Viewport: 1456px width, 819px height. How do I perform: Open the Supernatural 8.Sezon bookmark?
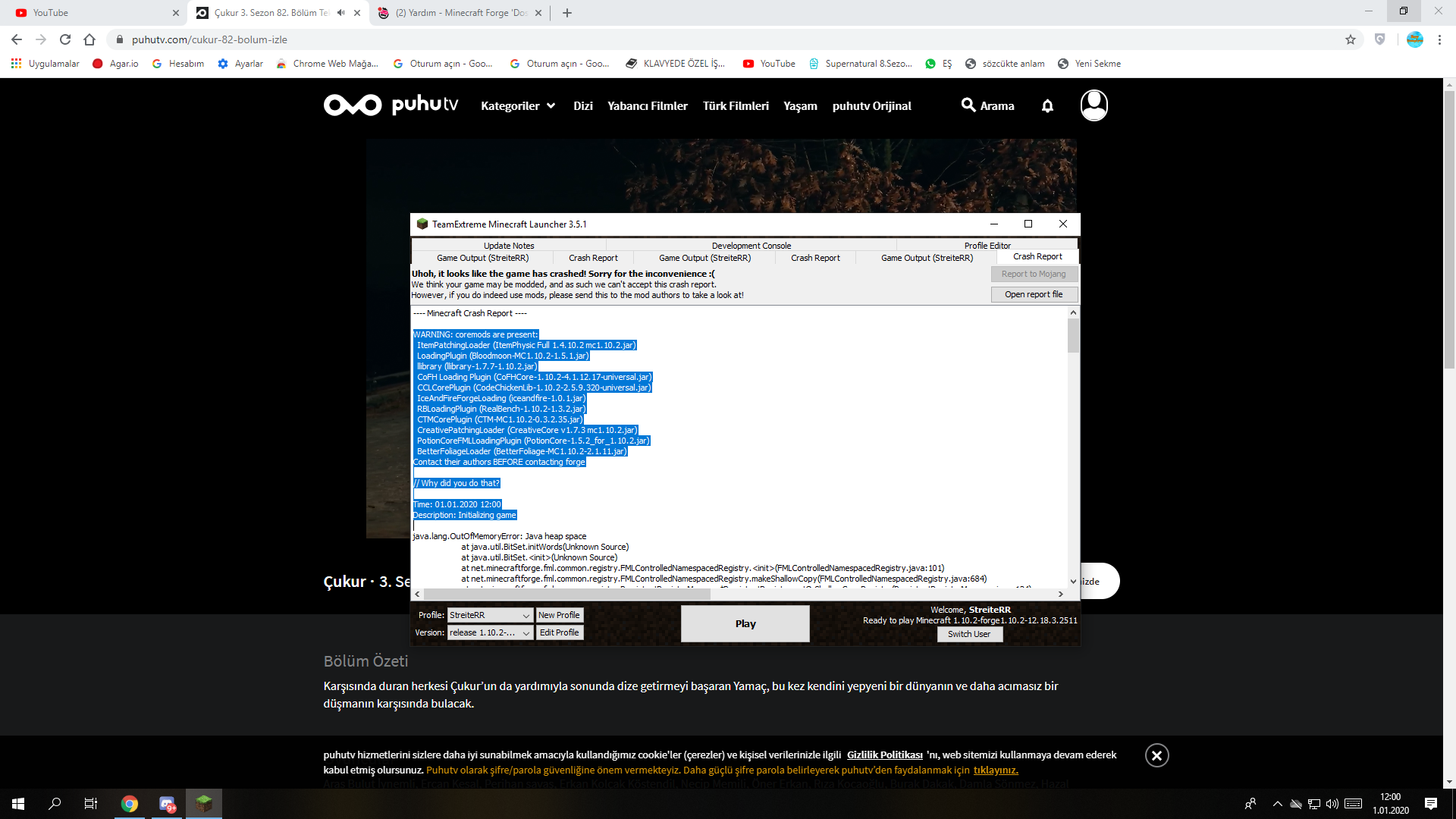(x=860, y=64)
